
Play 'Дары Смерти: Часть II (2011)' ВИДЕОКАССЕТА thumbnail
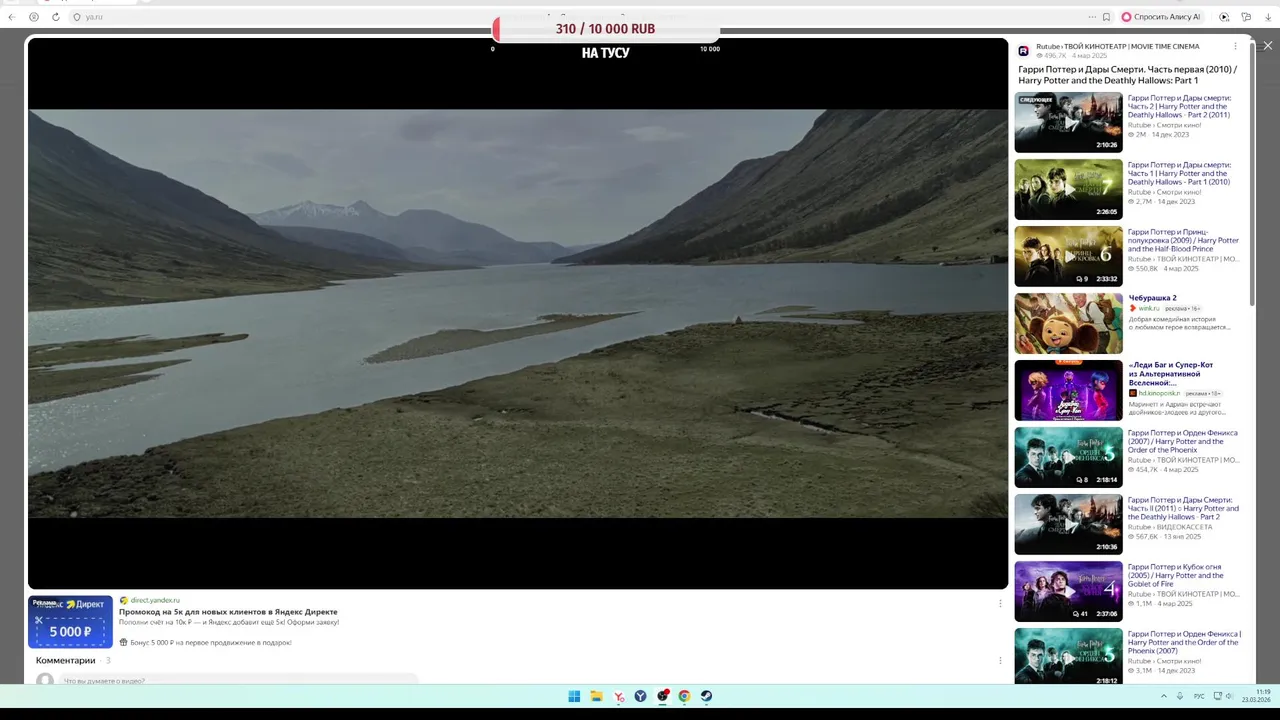click(x=1068, y=524)
